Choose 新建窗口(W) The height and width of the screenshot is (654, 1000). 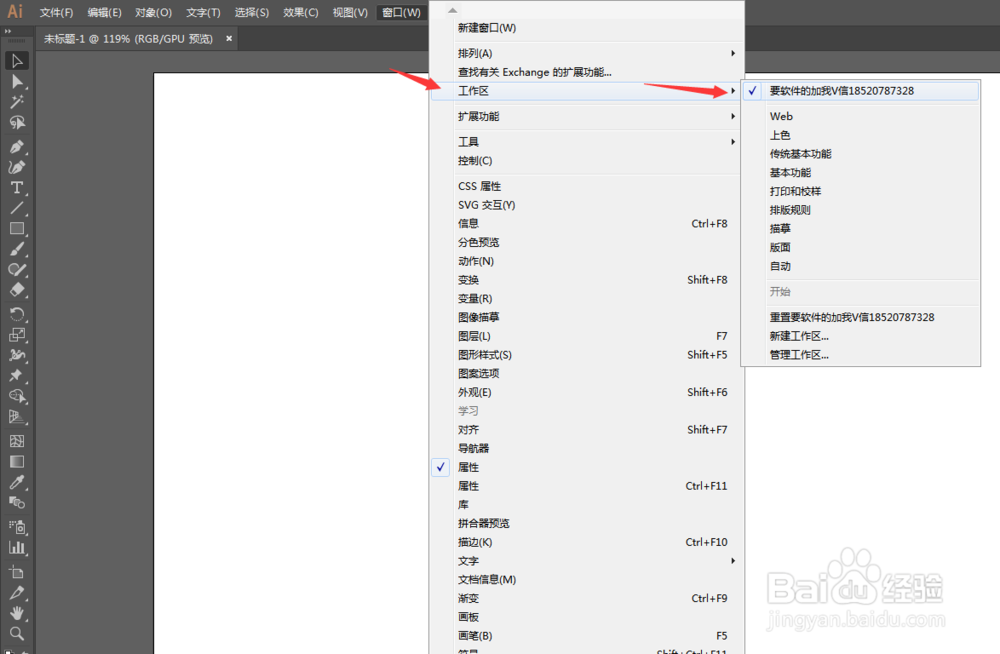tap(586, 28)
